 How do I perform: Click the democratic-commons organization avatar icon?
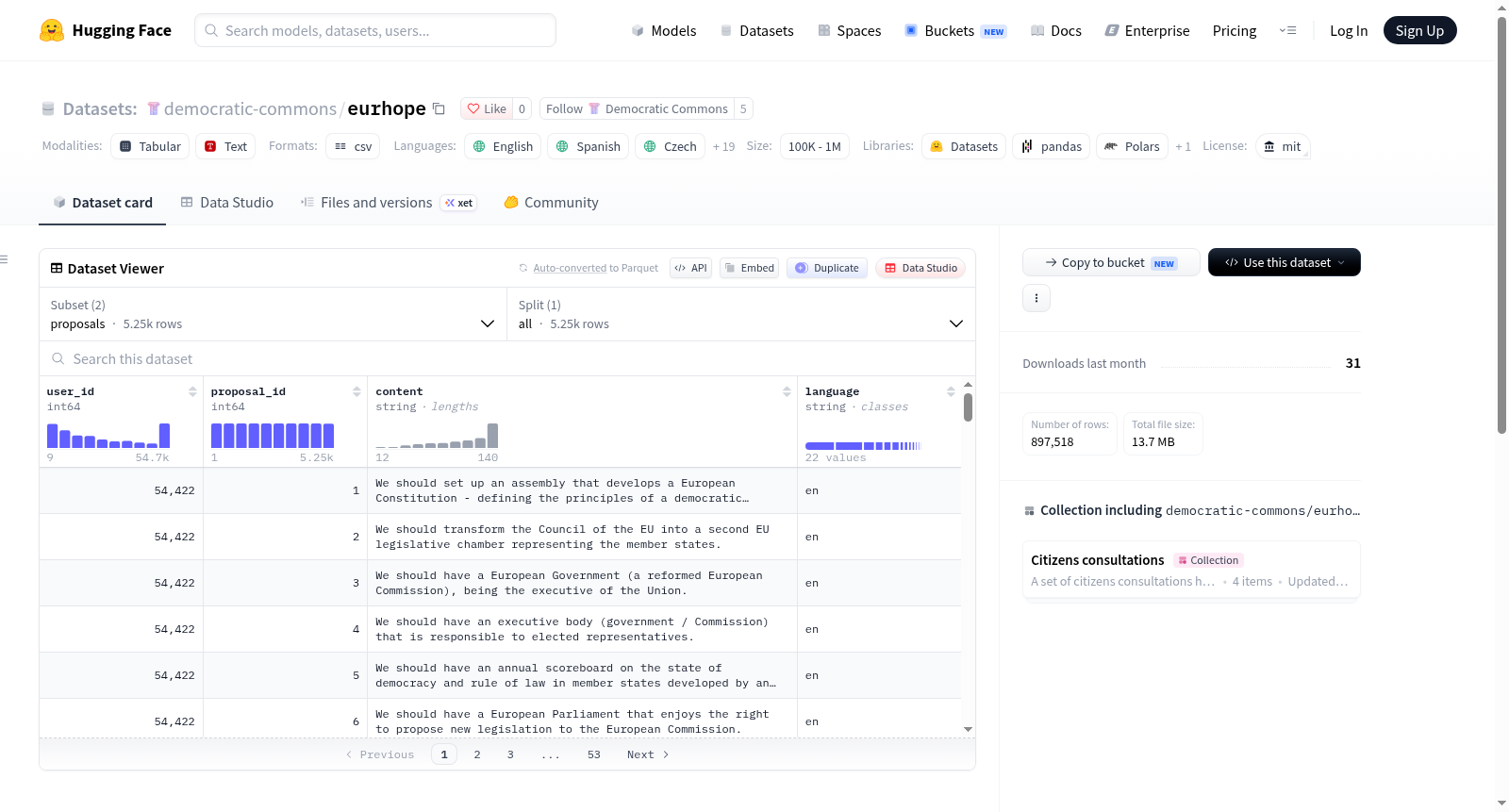pyautogui.click(x=154, y=108)
